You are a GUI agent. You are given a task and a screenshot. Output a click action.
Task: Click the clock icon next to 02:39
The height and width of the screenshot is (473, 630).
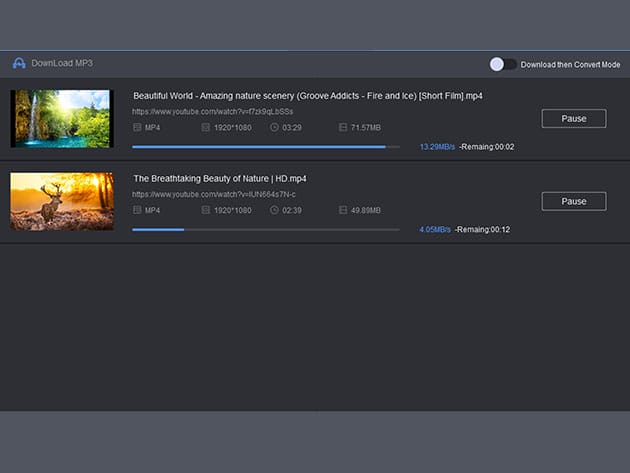click(274, 210)
